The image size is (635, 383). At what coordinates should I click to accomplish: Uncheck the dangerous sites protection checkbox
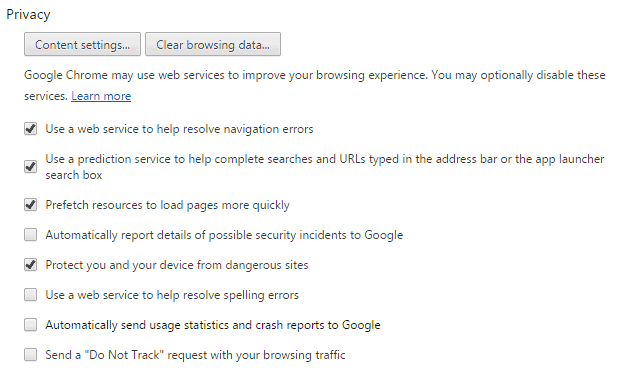pos(30,264)
